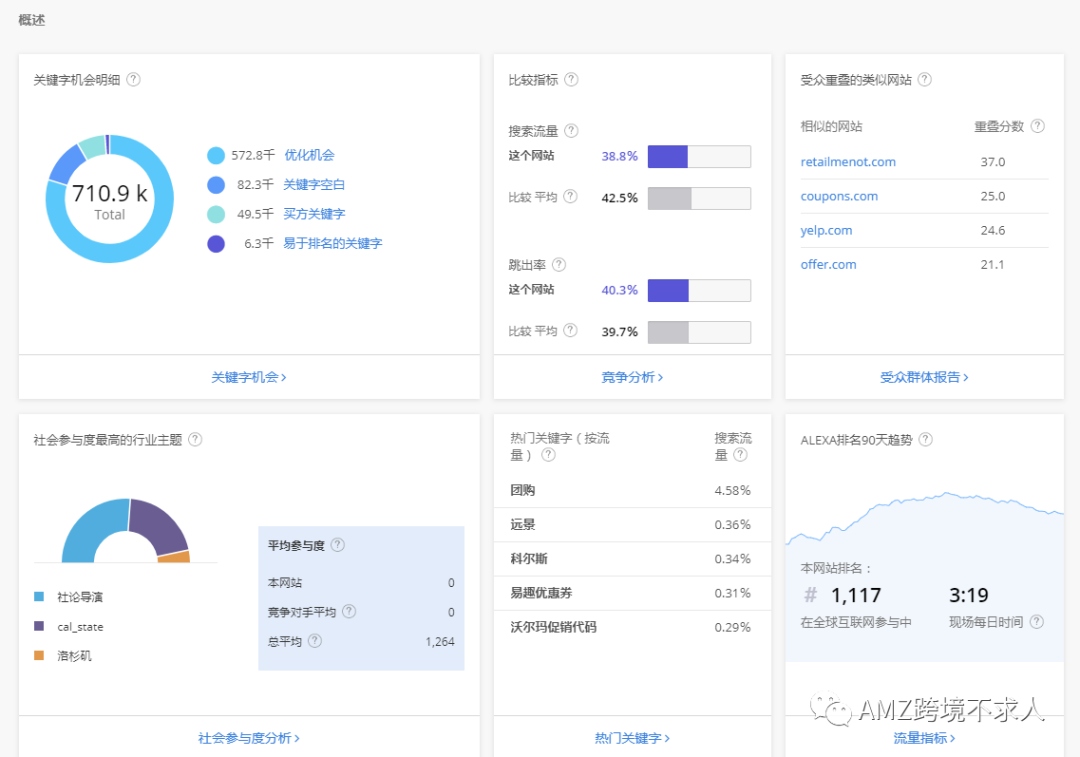
Task: Visit the coupons.com link
Action: (839, 196)
